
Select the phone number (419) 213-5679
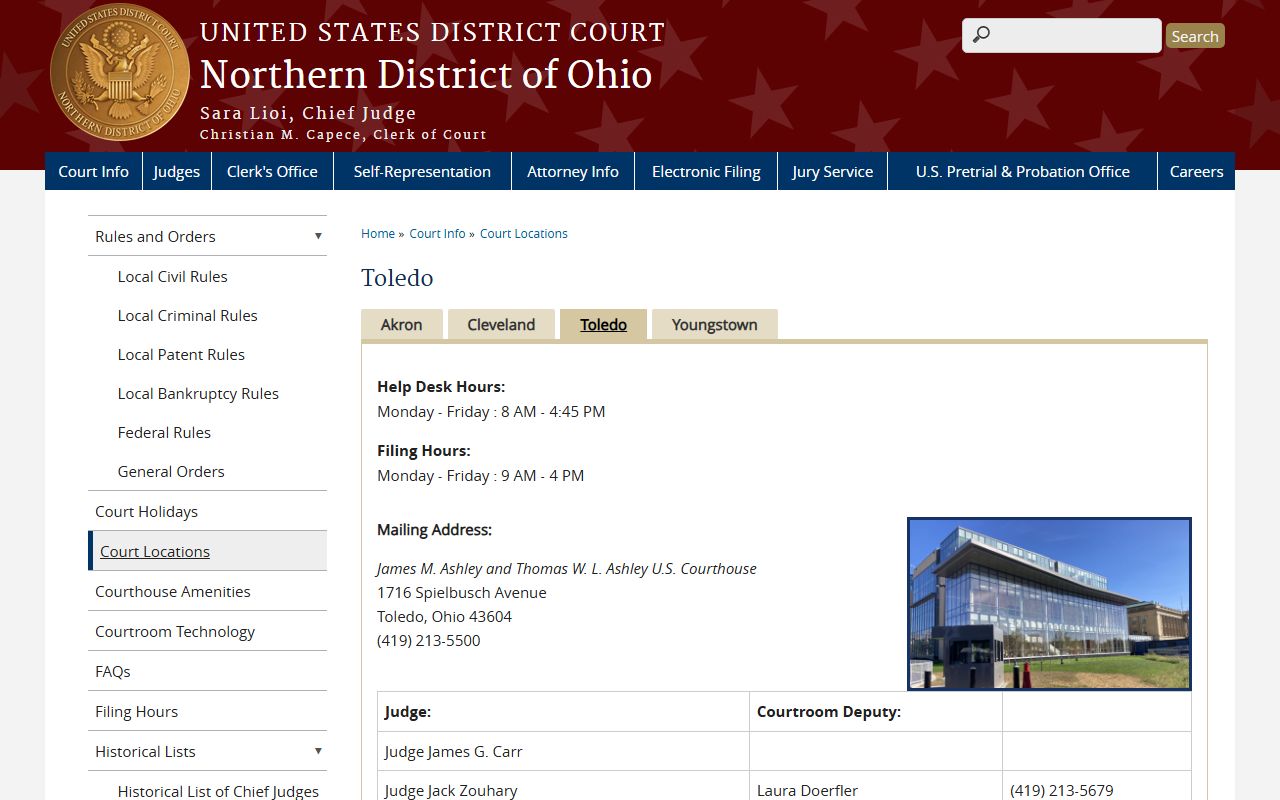coord(1061,790)
